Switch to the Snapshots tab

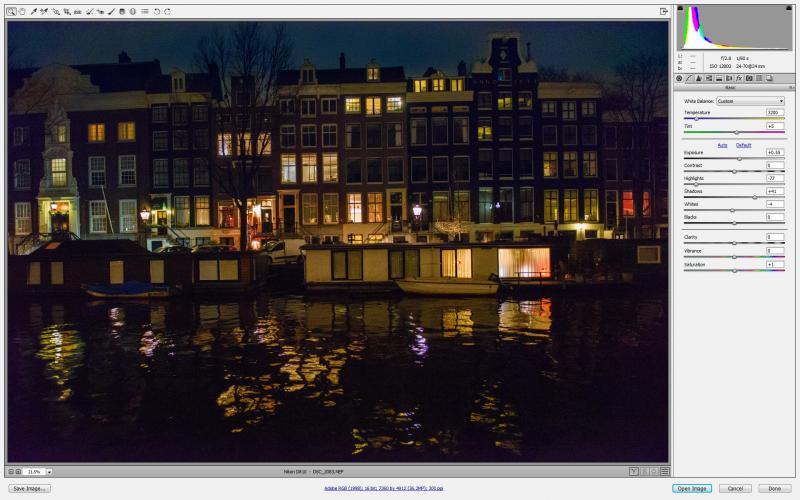pos(769,78)
